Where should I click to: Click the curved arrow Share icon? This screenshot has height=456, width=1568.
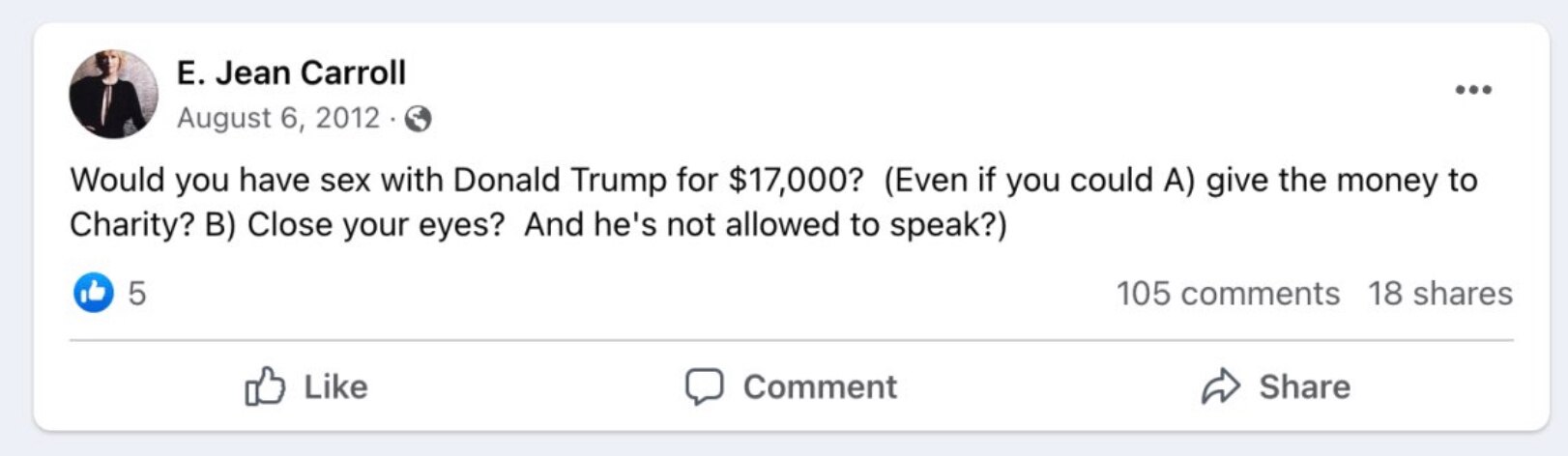tap(1220, 386)
